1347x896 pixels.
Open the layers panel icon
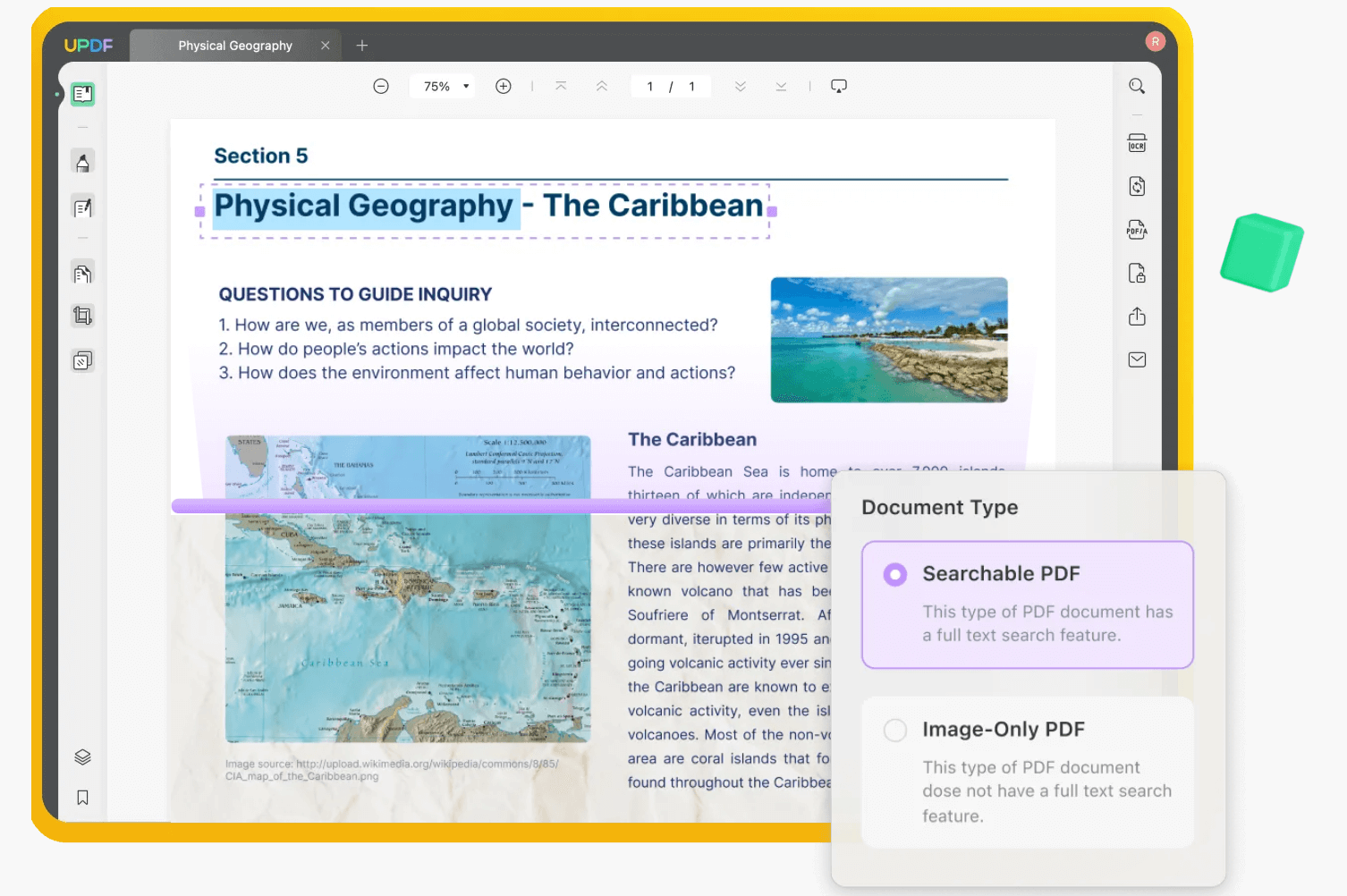tap(82, 757)
